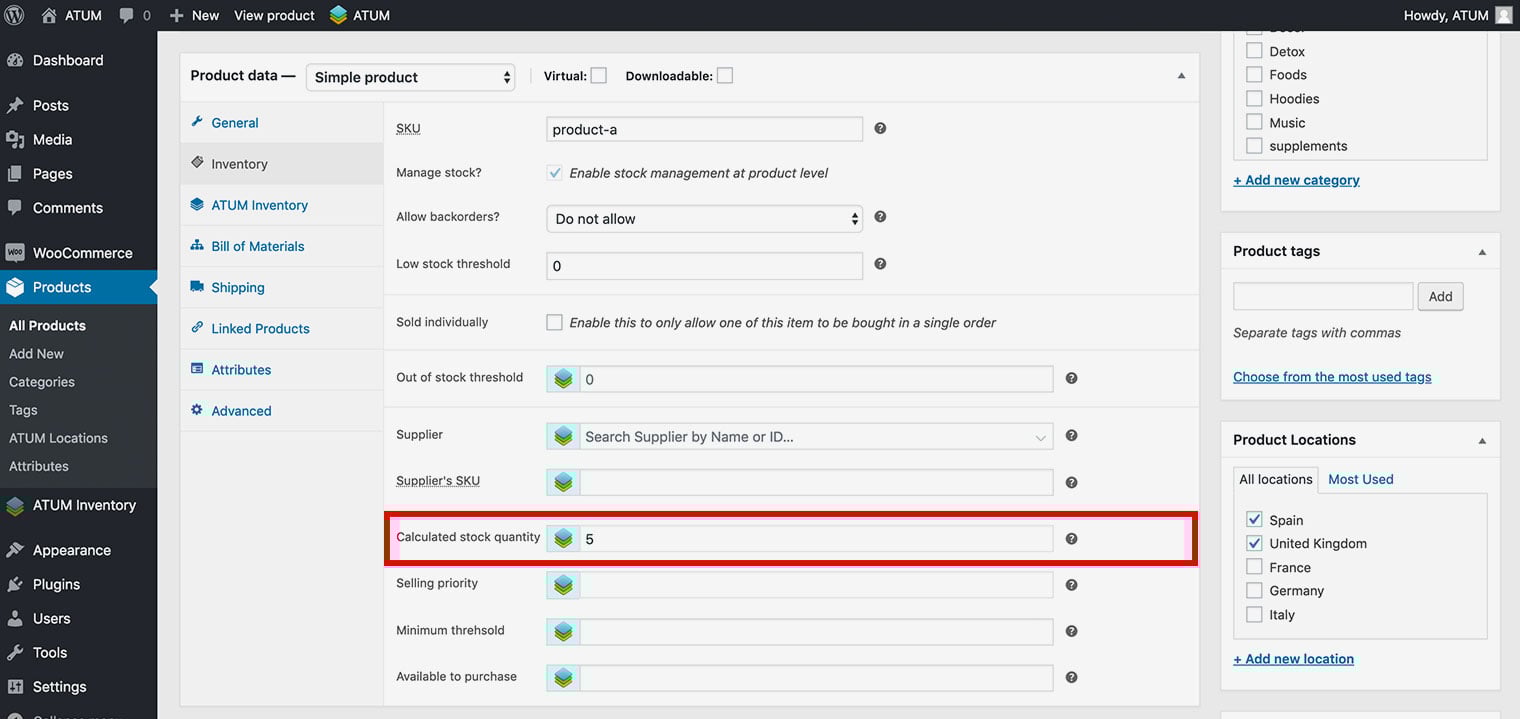
Task: Click help icon next to Low stock threshold
Action: (x=880, y=264)
